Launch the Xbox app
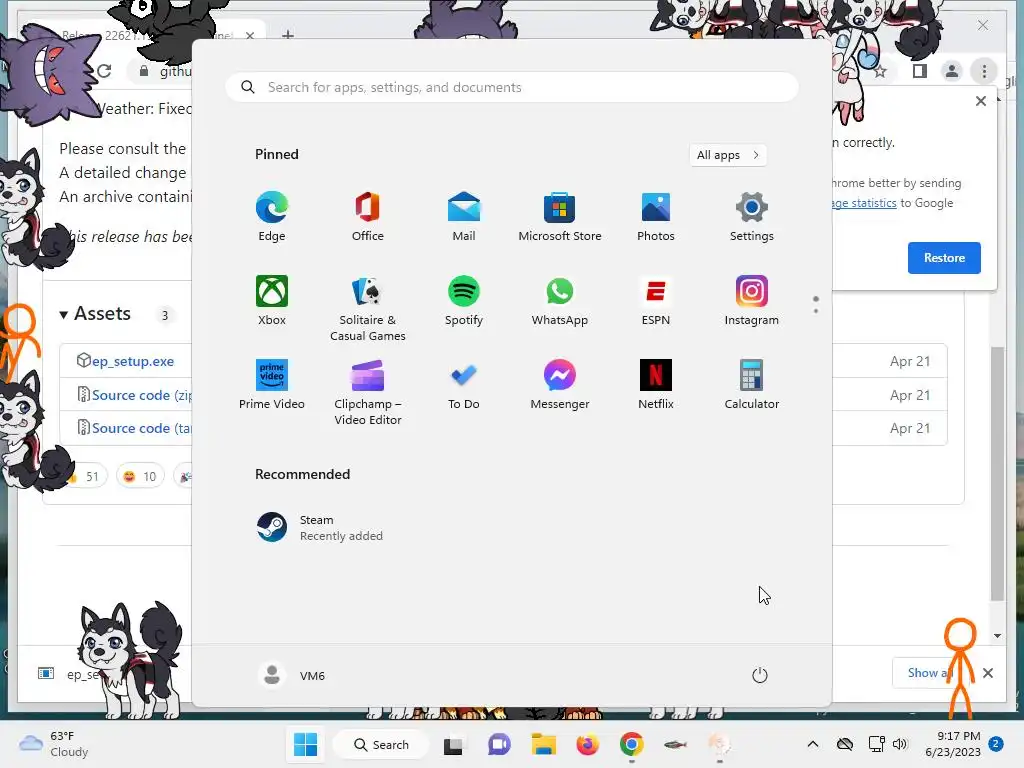Image resolution: width=1024 pixels, height=768 pixels. [x=272, y=301]
